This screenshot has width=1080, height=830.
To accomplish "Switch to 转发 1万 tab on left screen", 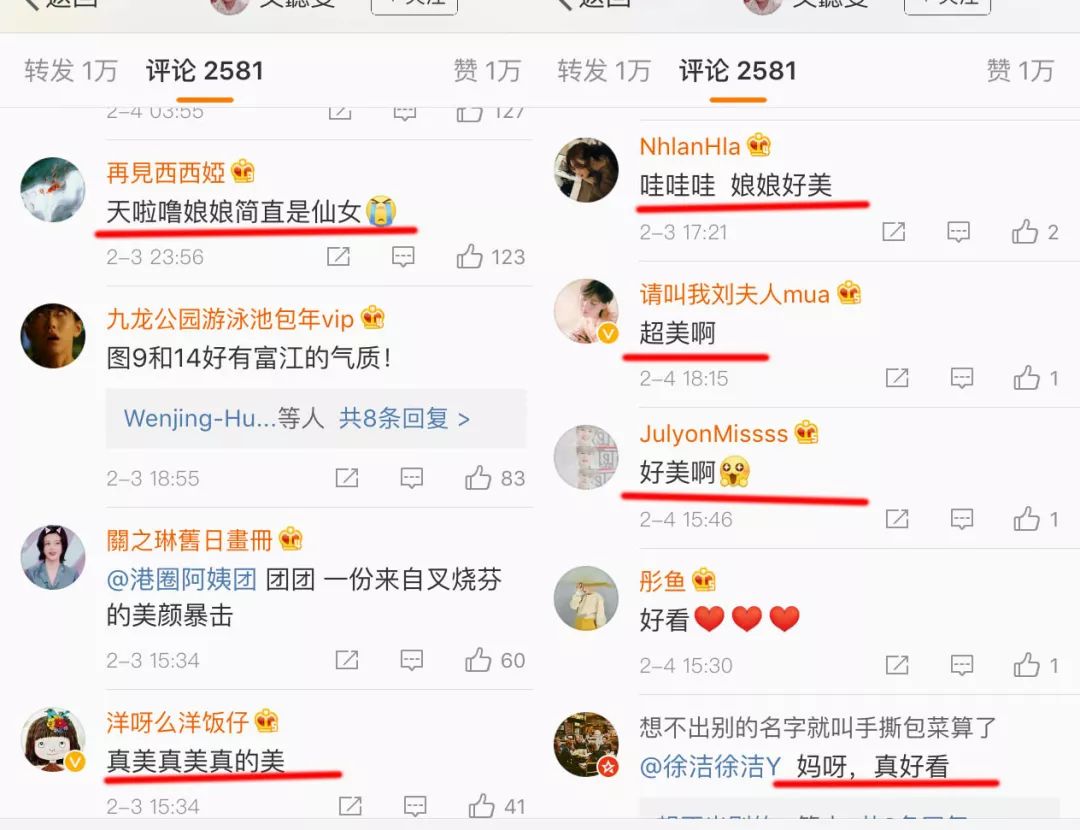I will [71, 71].
